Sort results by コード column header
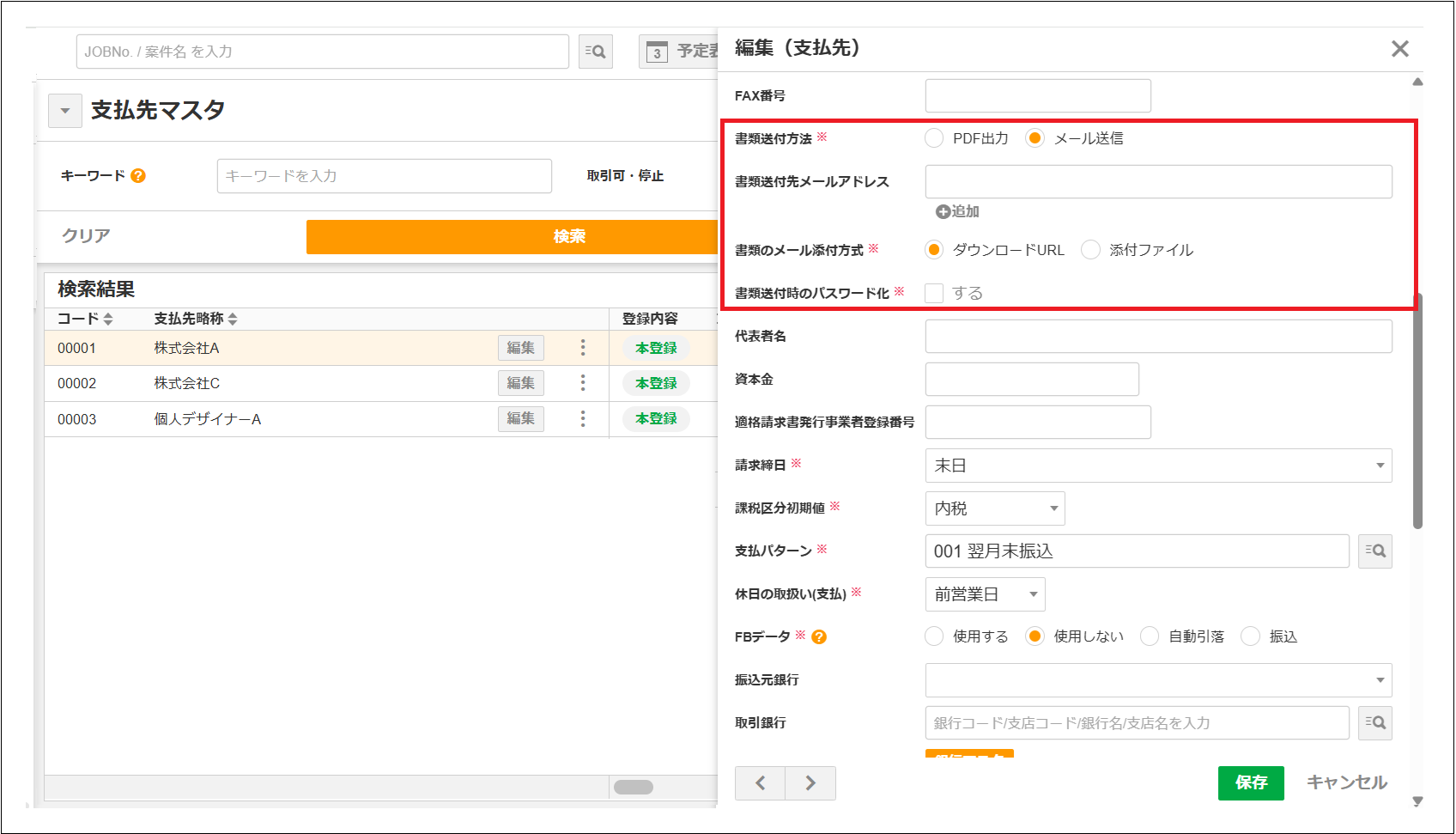 [x=84, y=319]
